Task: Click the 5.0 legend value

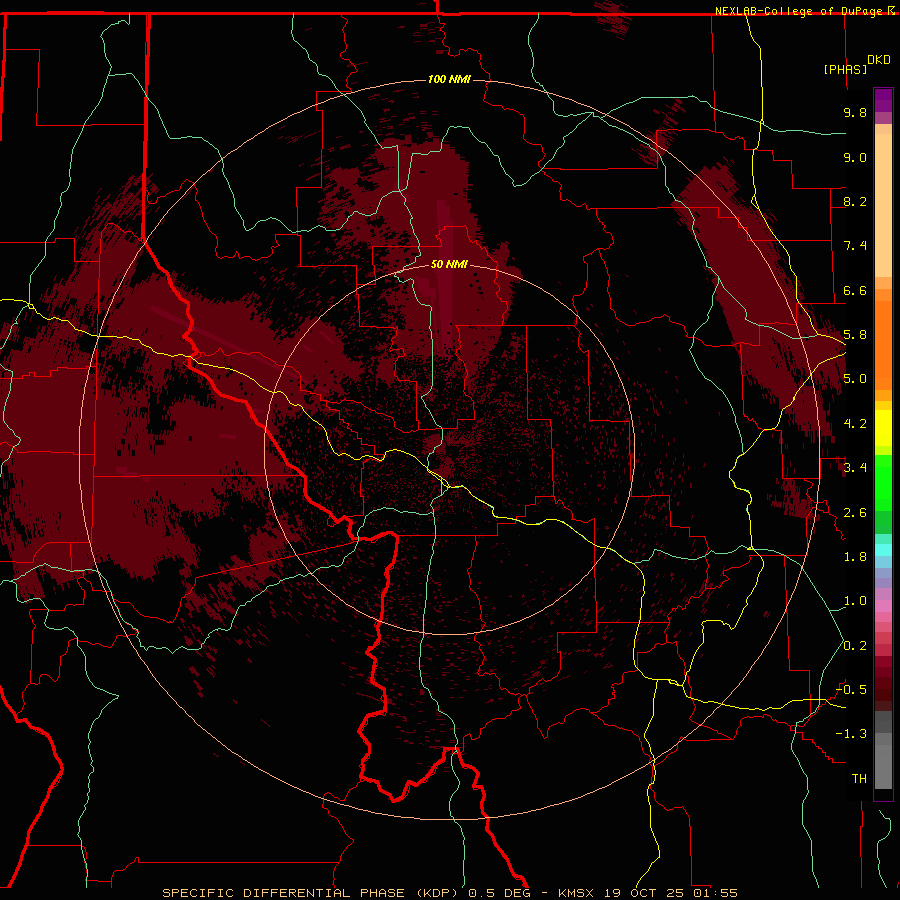Action: (x=855, y=379)
